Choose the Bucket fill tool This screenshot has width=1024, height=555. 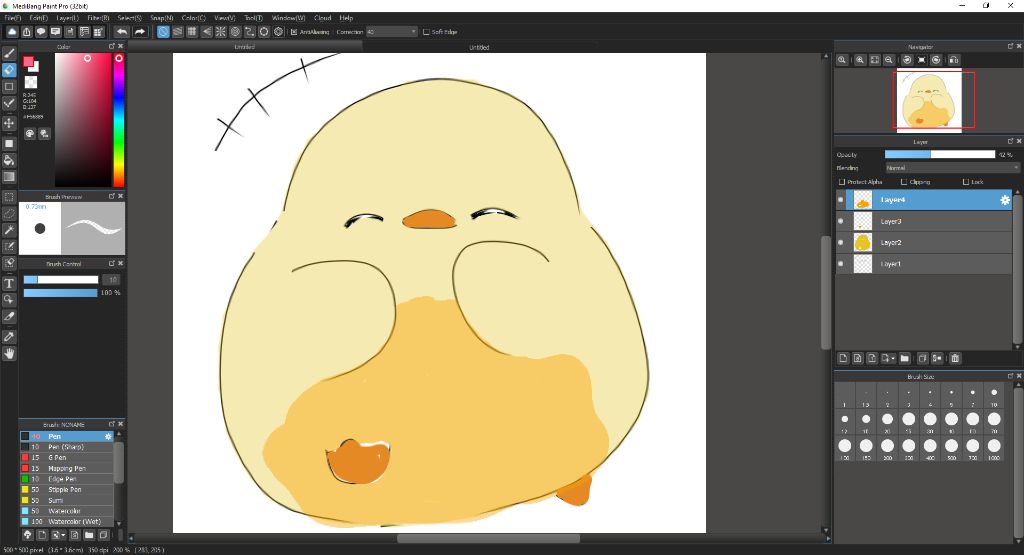(x=9, y=161)
